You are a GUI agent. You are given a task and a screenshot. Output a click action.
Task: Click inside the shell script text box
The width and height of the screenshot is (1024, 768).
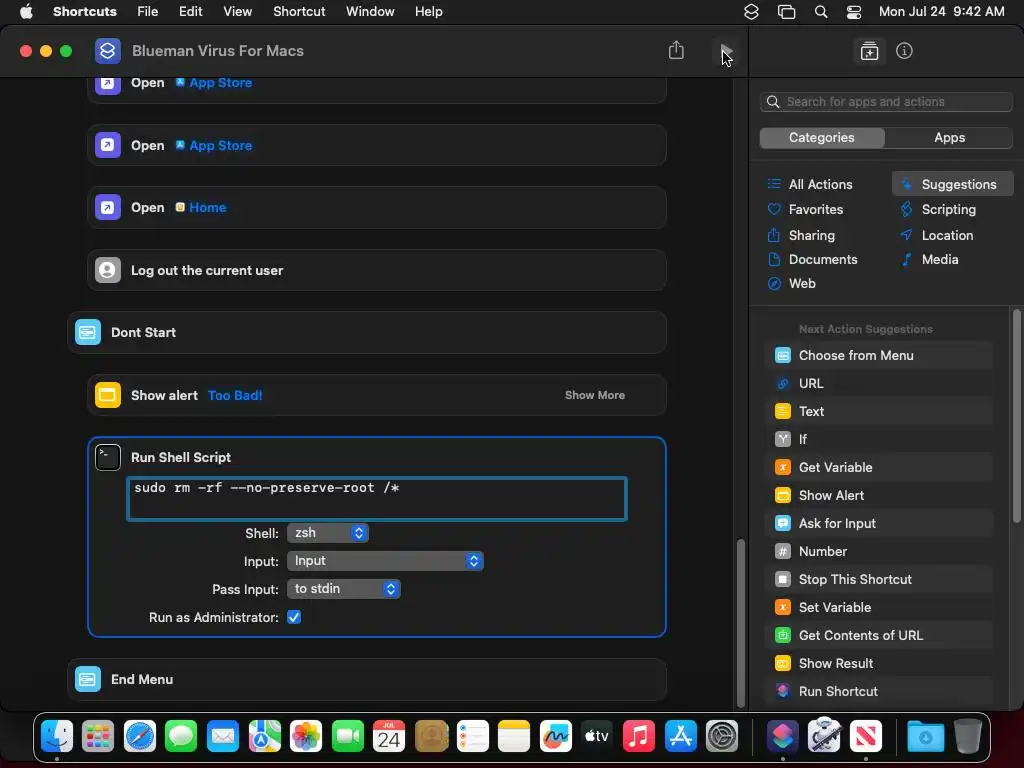coord(377,499)
